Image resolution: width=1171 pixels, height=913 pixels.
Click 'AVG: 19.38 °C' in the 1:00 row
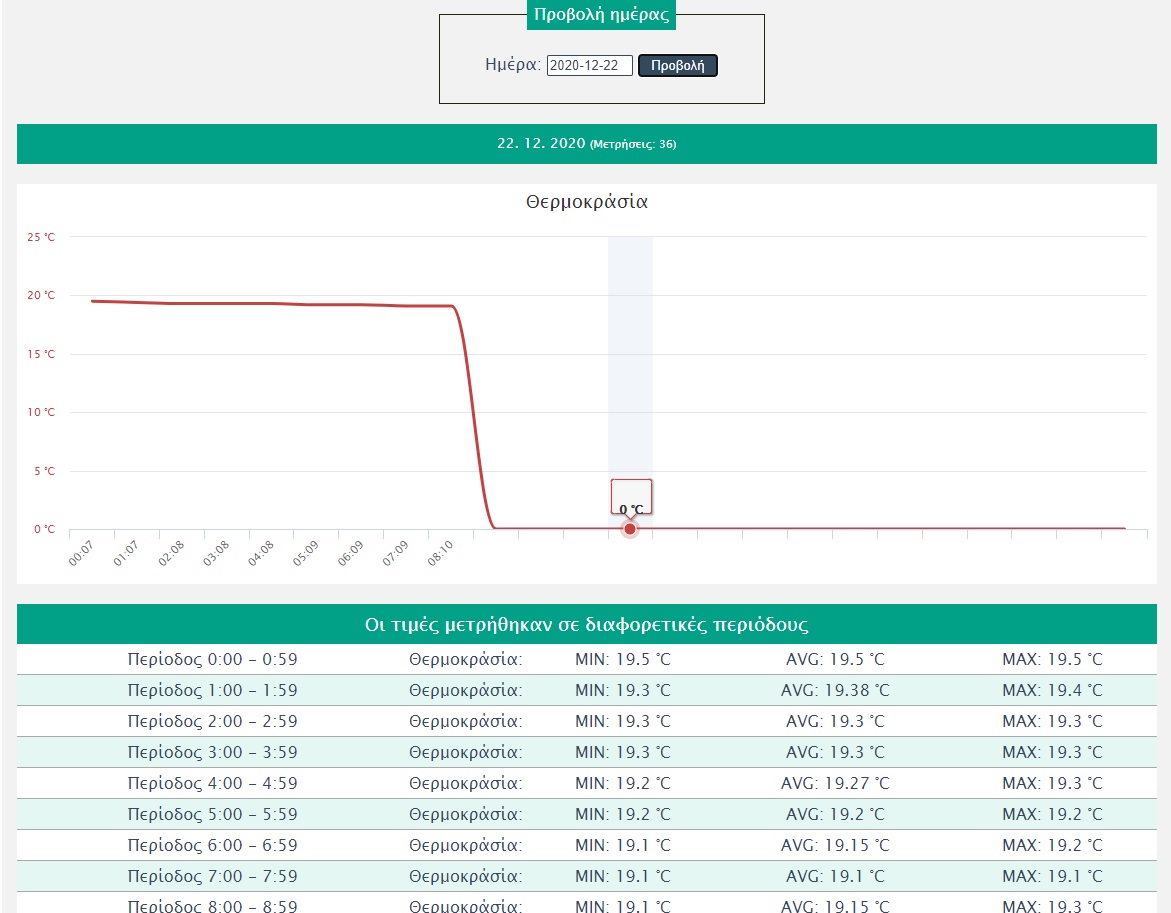pyautogui.click(x=835, y=691)
